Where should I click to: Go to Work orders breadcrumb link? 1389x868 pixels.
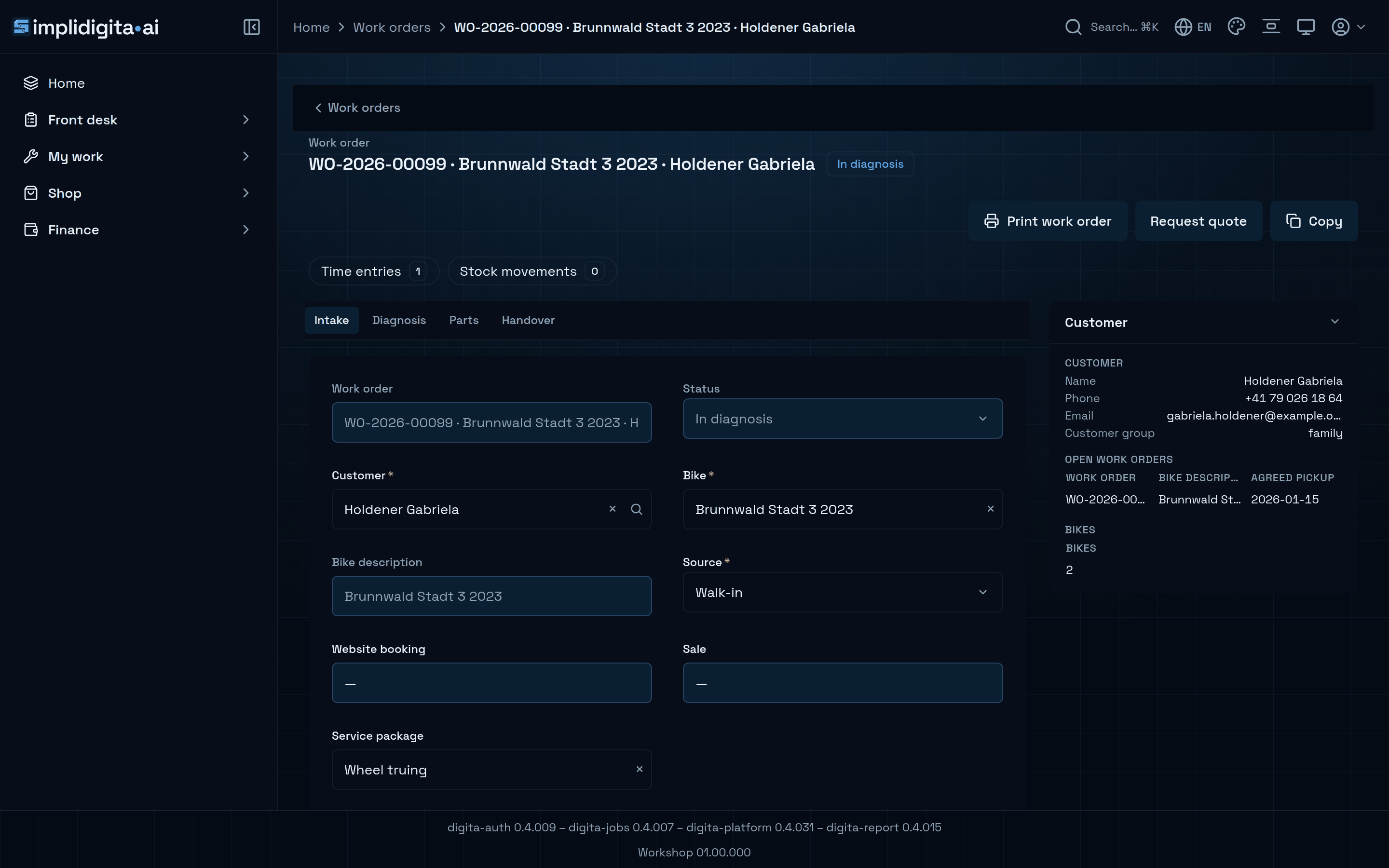click(392, 27)
